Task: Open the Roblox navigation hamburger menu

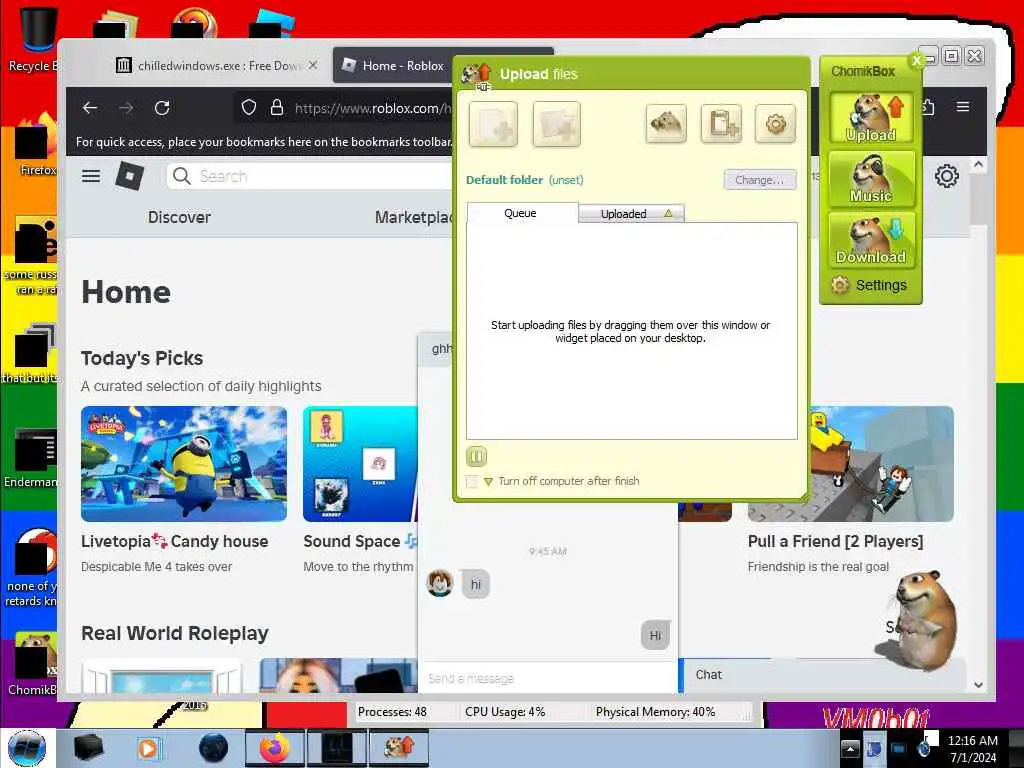Action: coord(91,176)
